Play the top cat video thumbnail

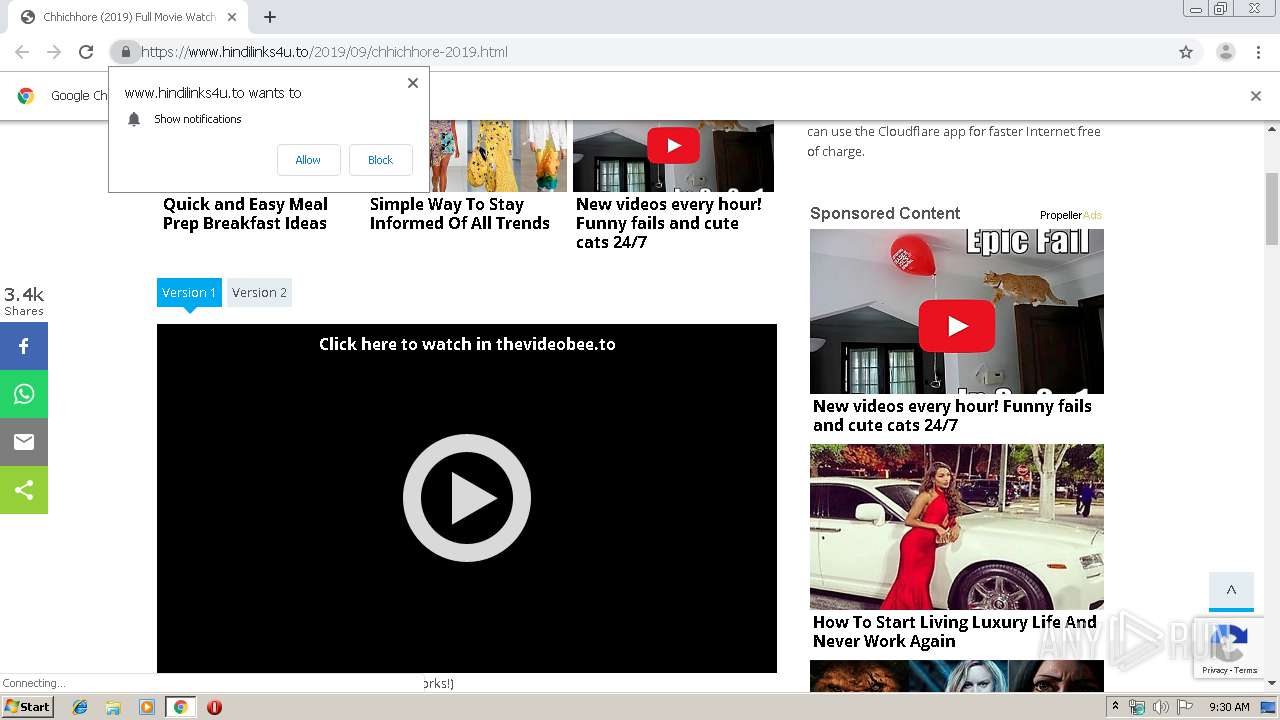673,145
